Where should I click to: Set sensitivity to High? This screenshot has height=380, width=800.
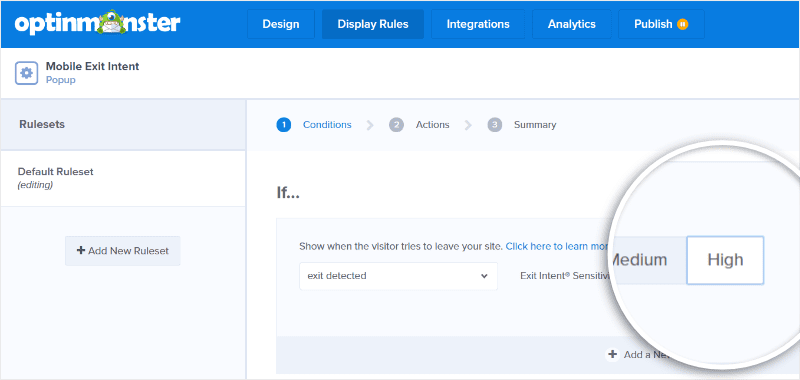(x=725, y=260)
